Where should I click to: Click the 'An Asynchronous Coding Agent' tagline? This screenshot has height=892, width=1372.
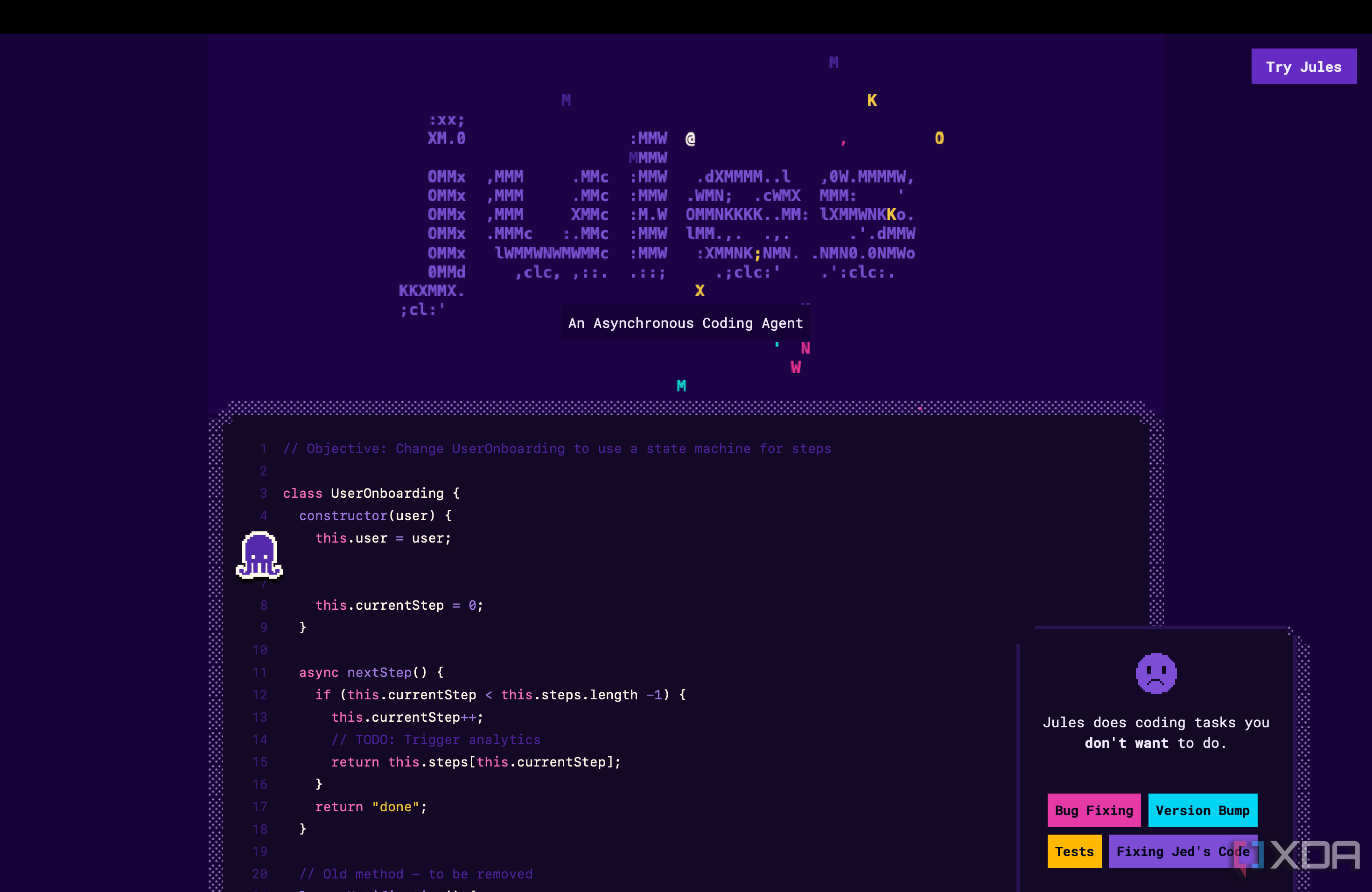(x=686, y=323)
